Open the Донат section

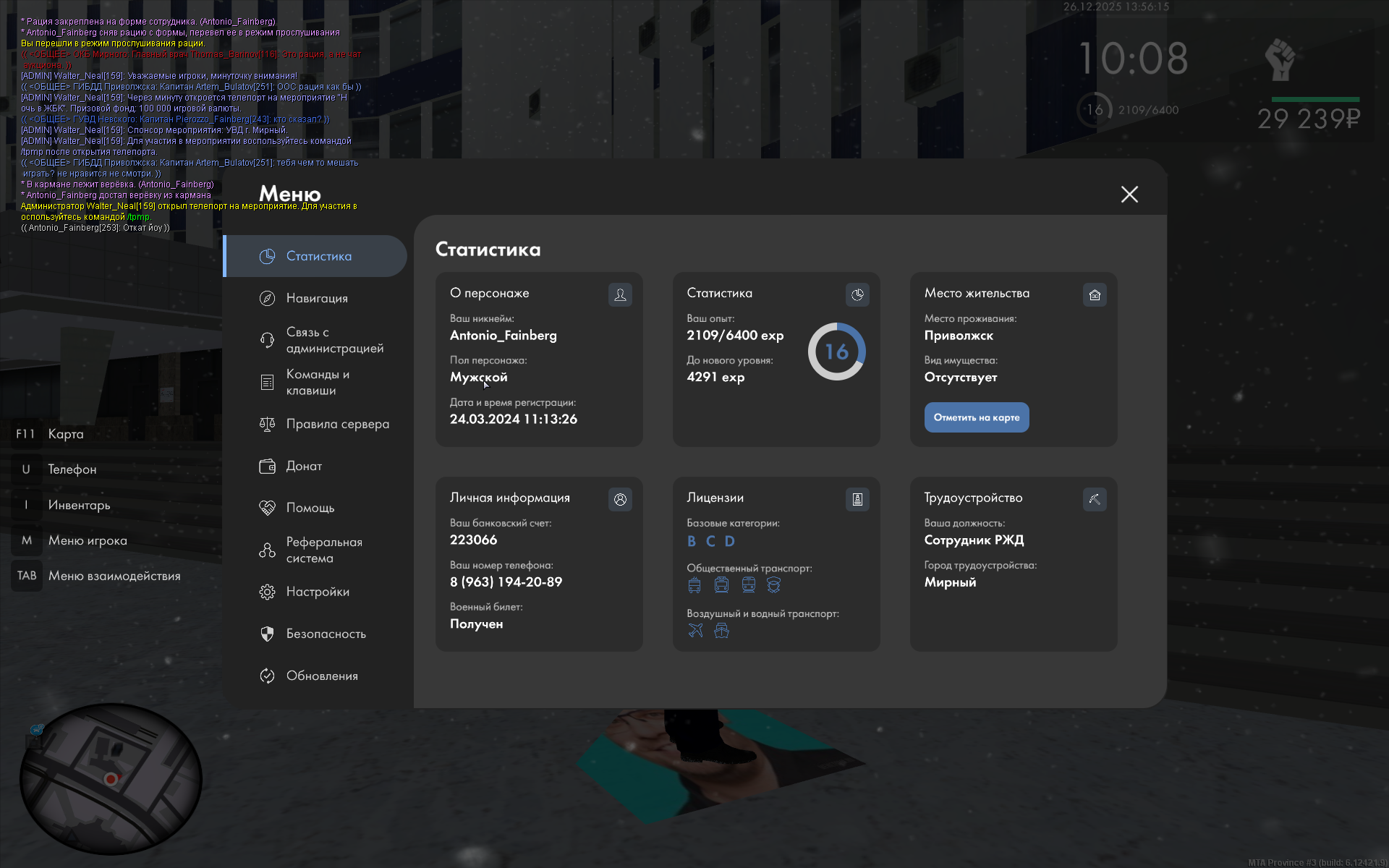[304, 466]
